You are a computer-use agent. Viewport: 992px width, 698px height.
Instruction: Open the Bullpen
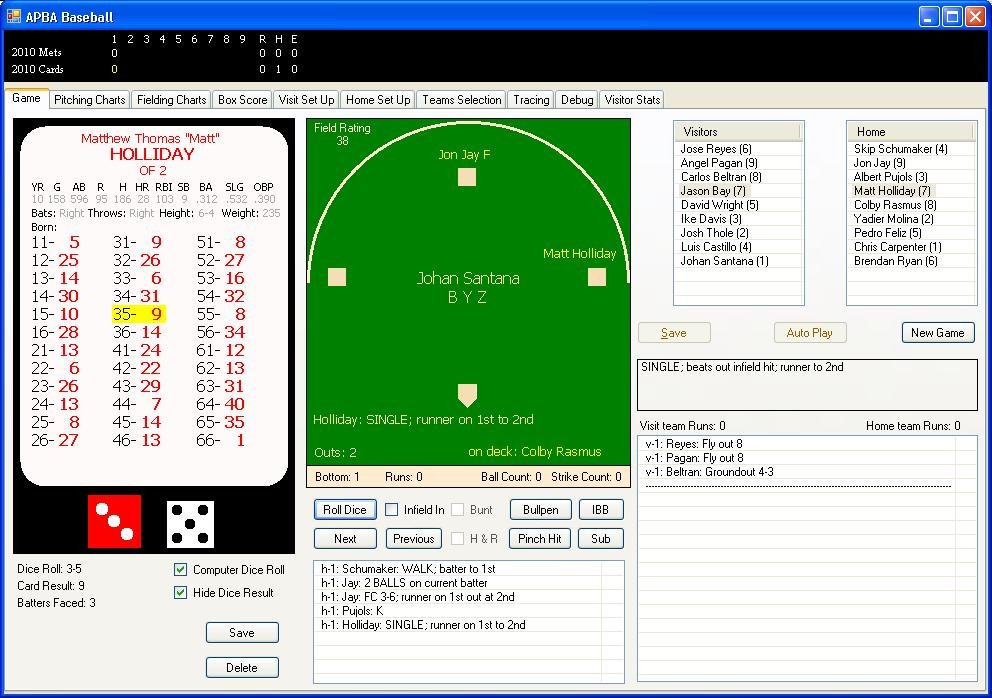click(540, 509)
